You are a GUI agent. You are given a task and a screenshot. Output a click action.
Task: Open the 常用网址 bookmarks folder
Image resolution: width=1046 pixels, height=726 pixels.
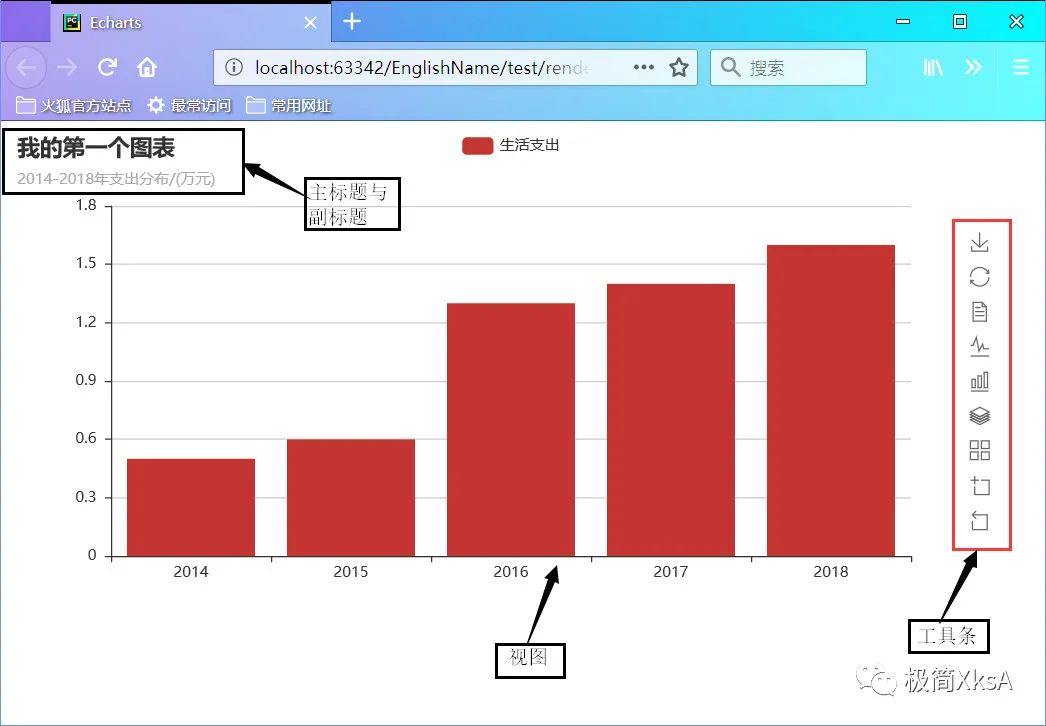pos(288,105)
